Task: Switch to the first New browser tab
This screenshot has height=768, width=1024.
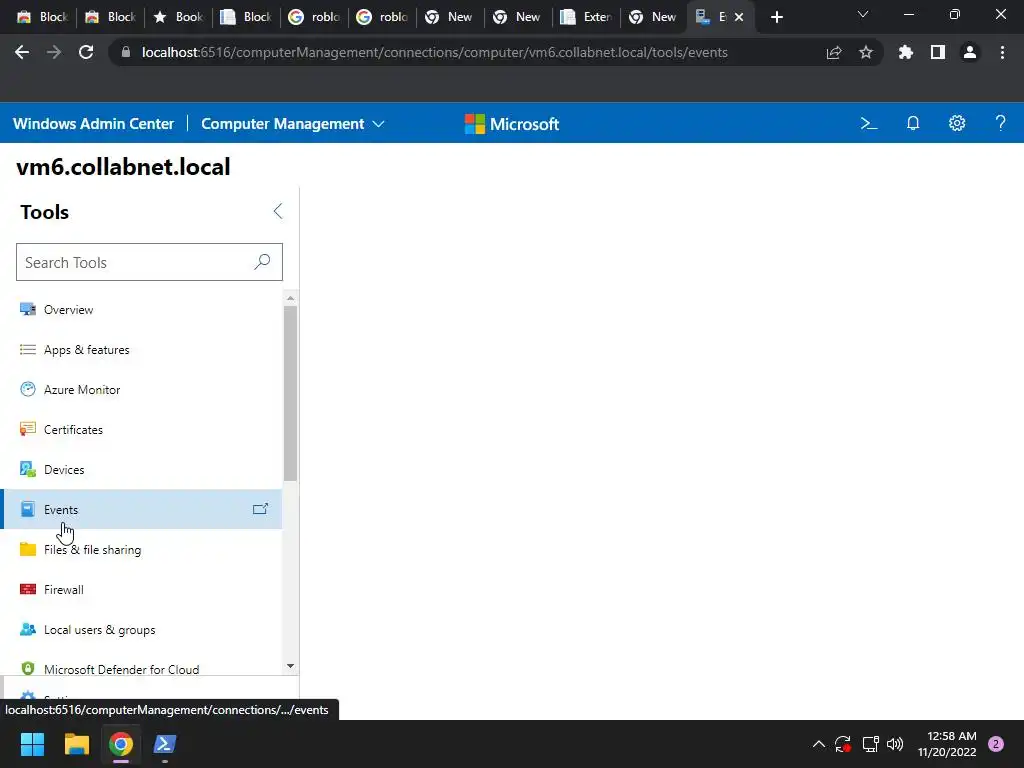Action: click(x=450, y=17)
